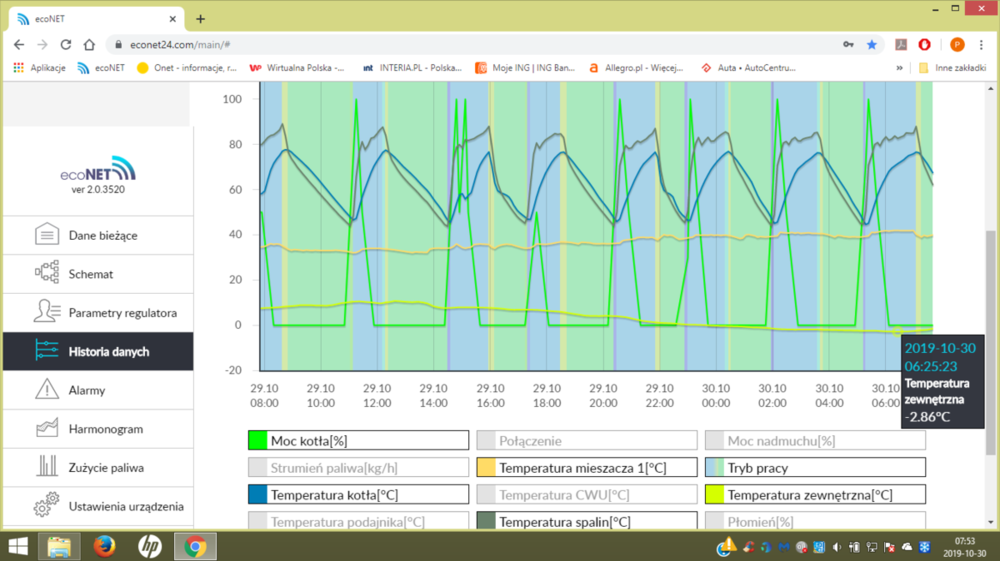Select Harmonogram in the sidebar
The height and width of the screenshot is (561, 1000).
point(105,429)
